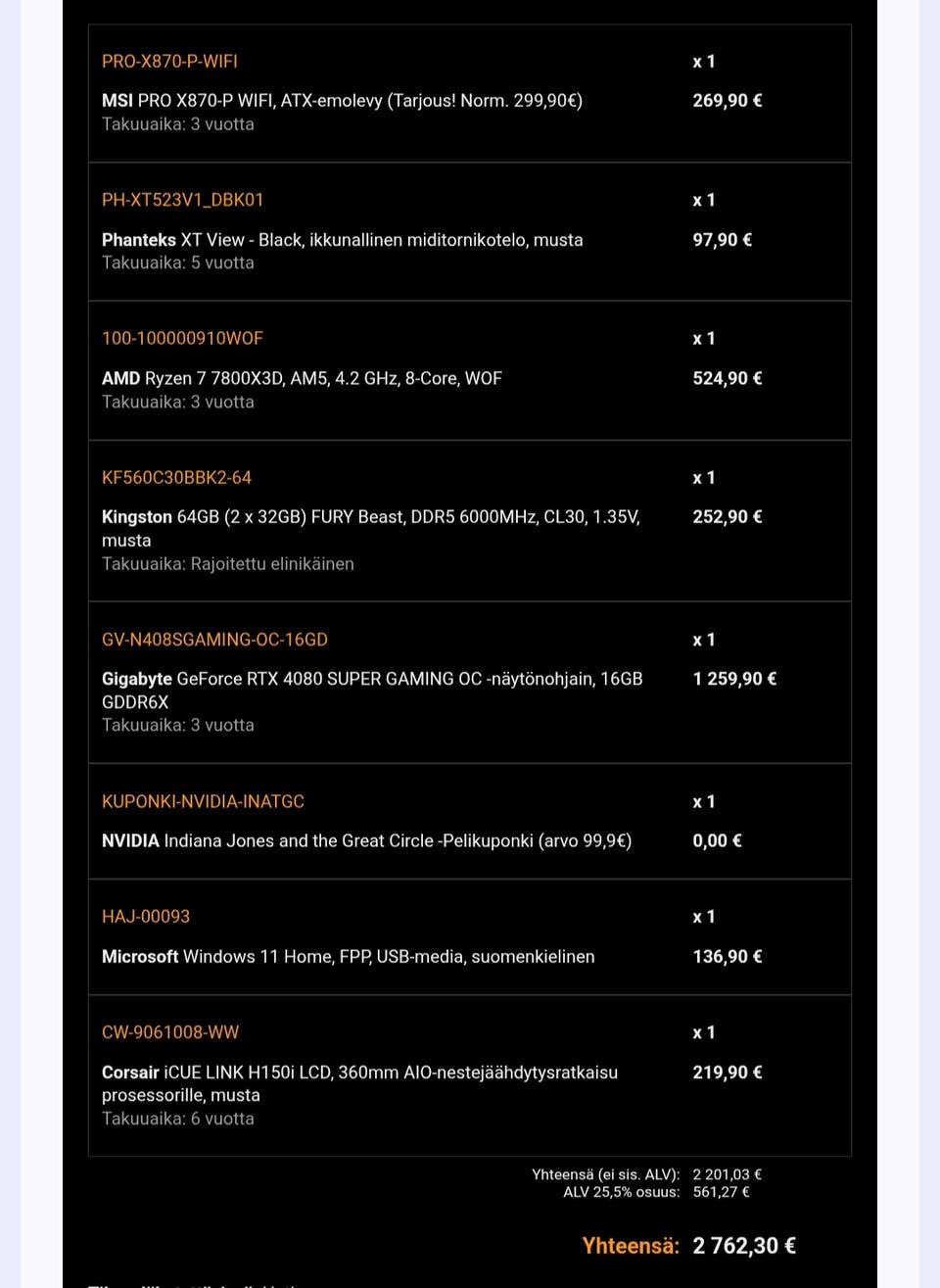The width and height of the screenshot is (940, 1288).
Task: Click the Yhteensä grand total label
Action: coord(631,1246)
